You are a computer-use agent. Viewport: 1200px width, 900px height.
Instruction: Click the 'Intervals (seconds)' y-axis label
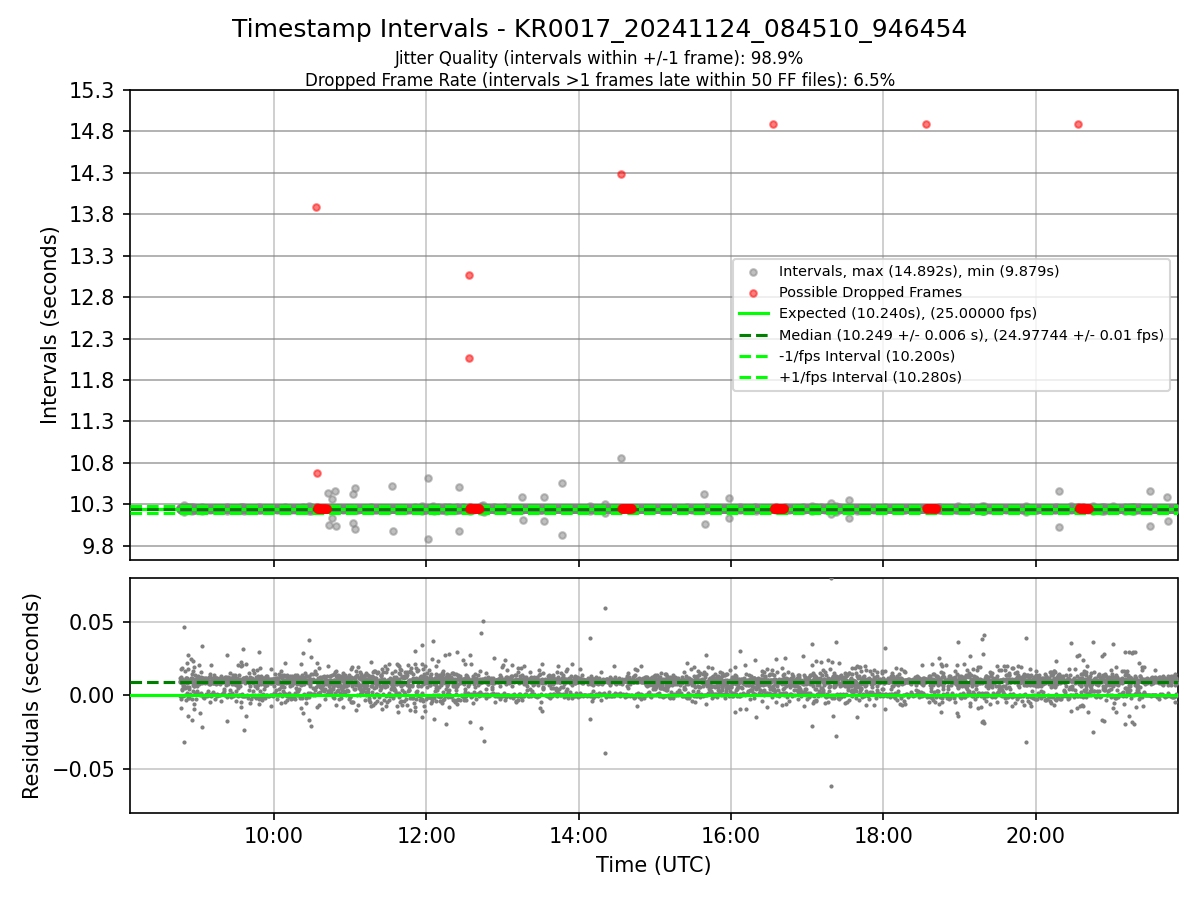(x=50, y=325)
